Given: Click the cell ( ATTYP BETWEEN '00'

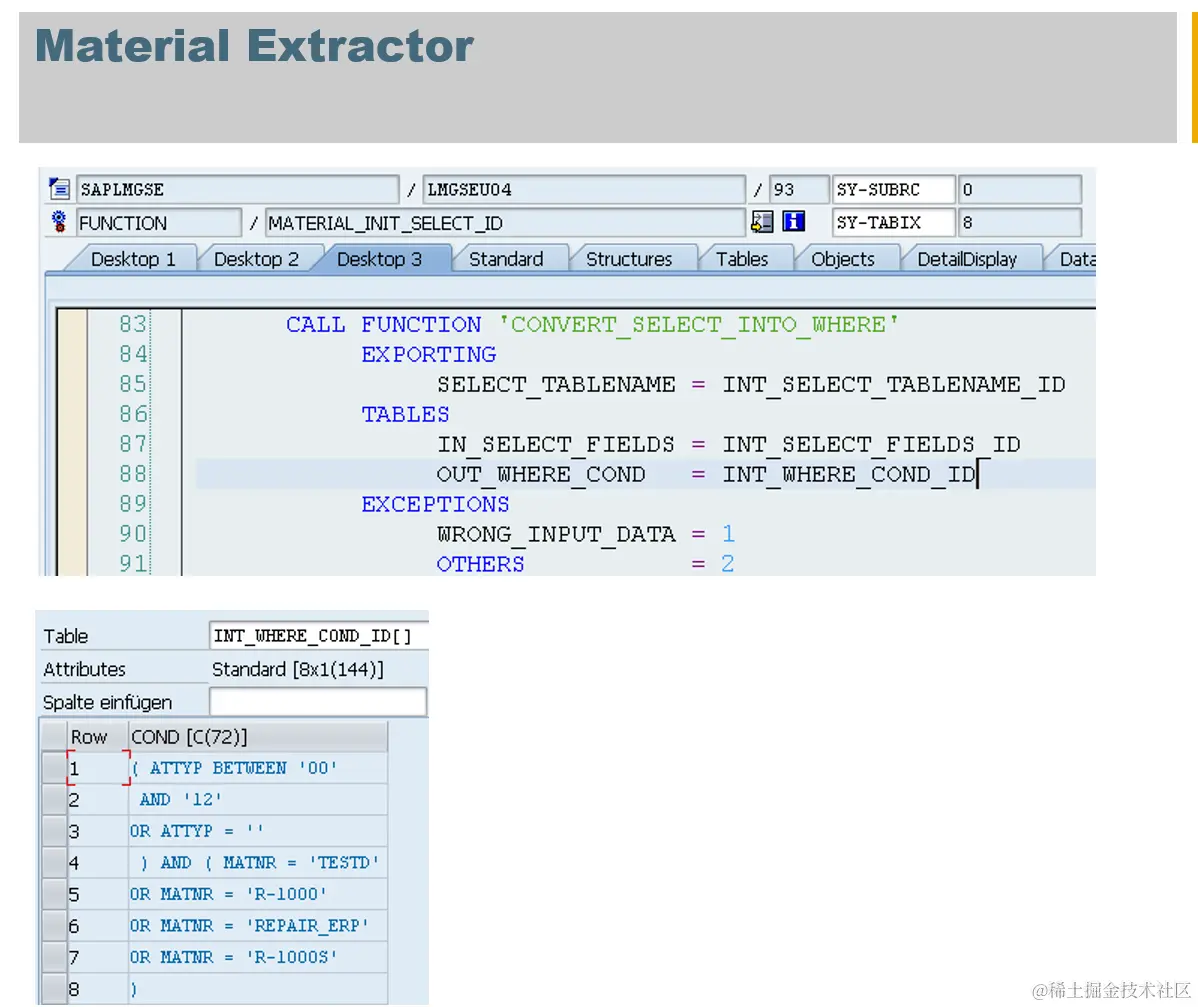Looking at the screenshot, I should (257, 768).
